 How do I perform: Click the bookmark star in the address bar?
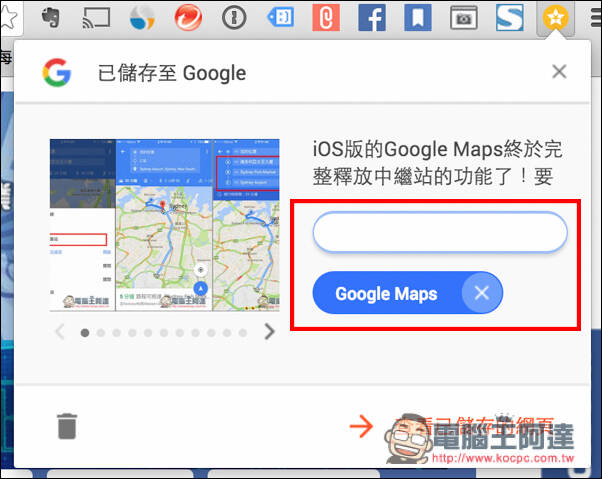[8, 17]
